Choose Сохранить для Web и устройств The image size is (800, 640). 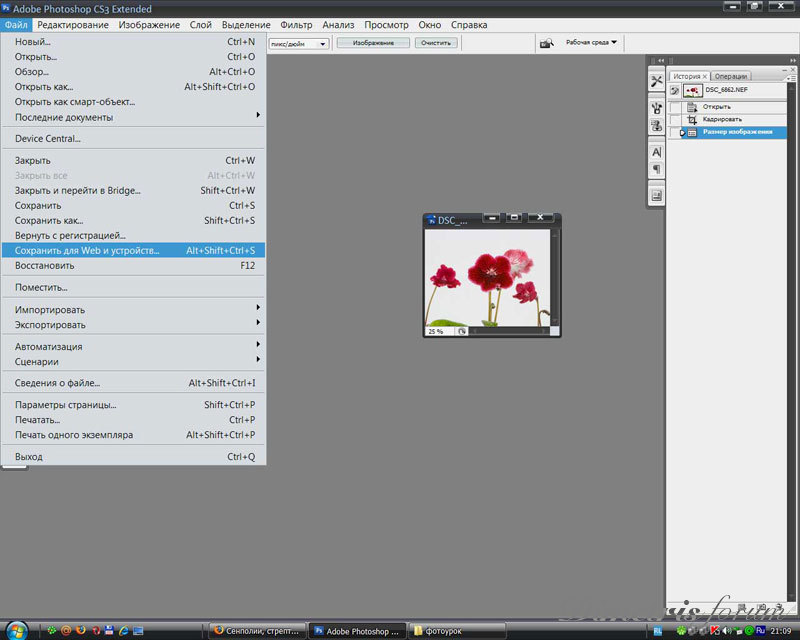pos(88,250)
